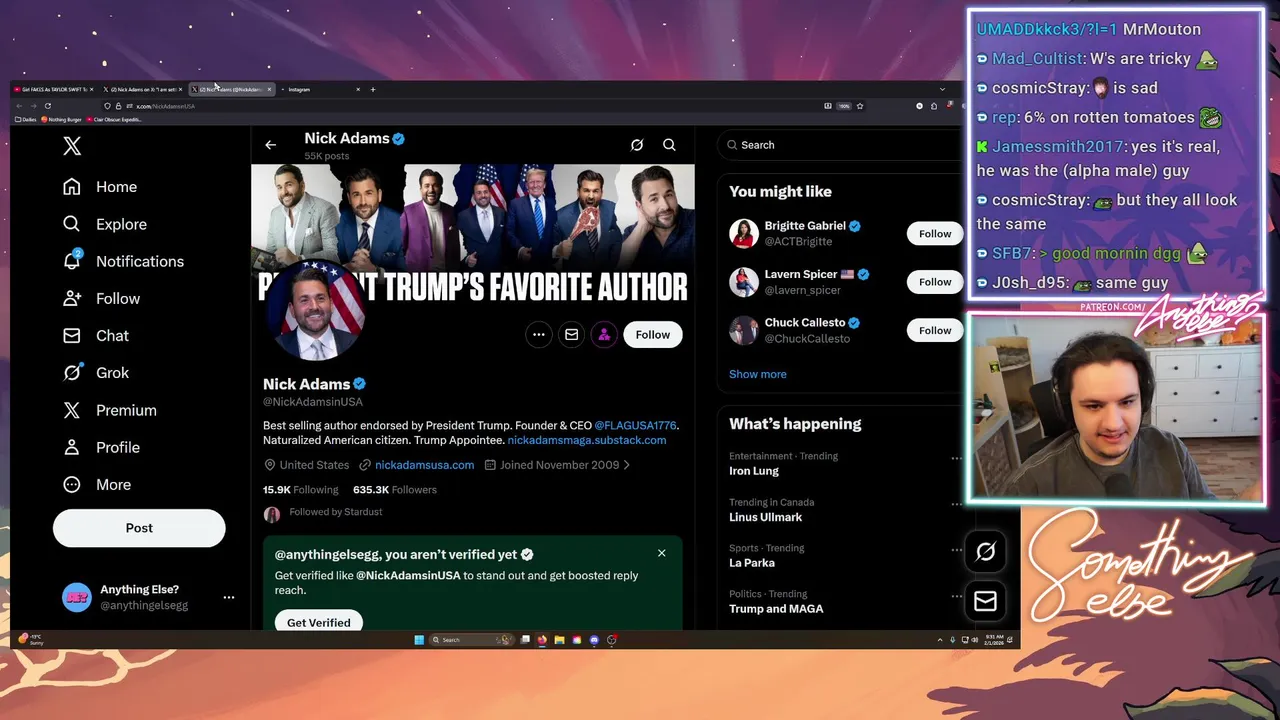This screenshot has width=1280, height=720.
Task: Open Explore in the sidebar
Action: pyautogui.click(x=105, y=224)
